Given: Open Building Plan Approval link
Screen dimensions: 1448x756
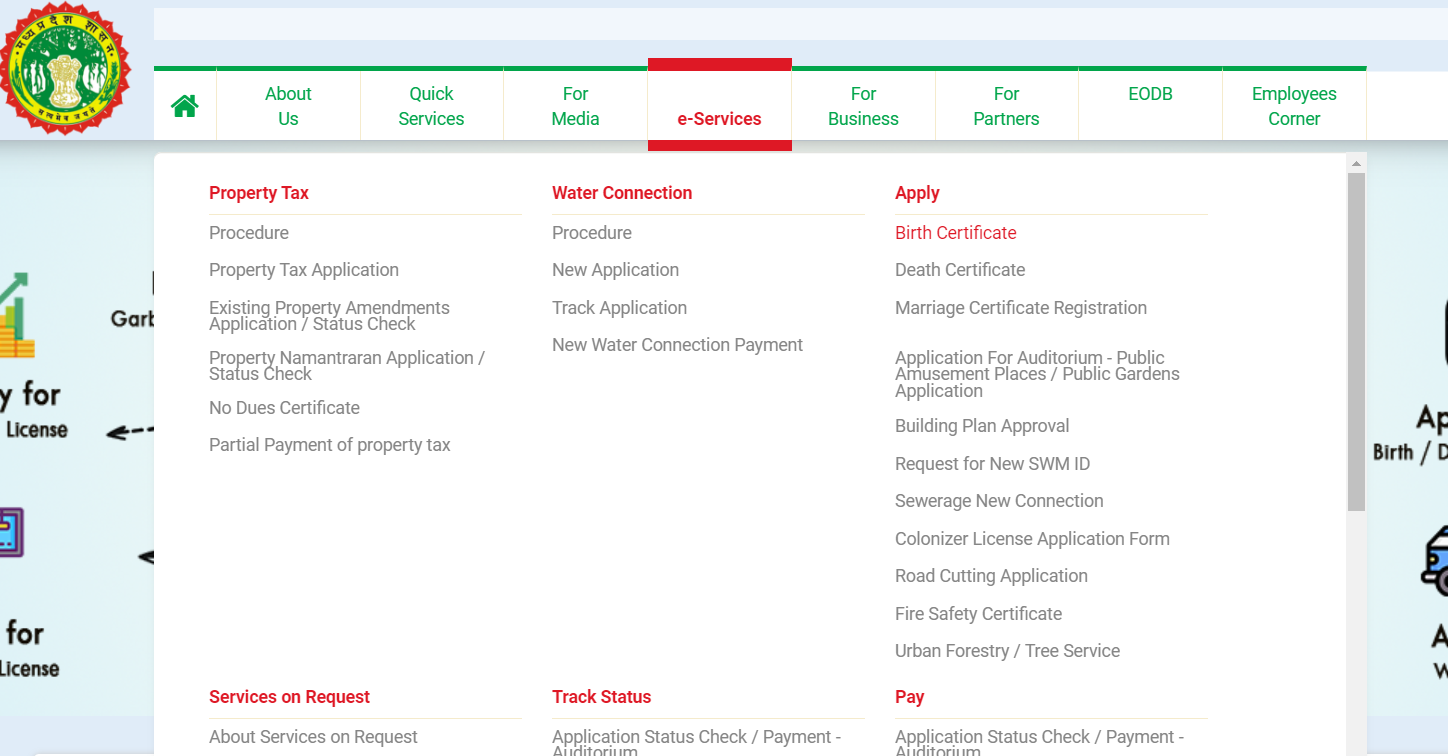Looking at the screenshot, I should [x=982, y=426].
